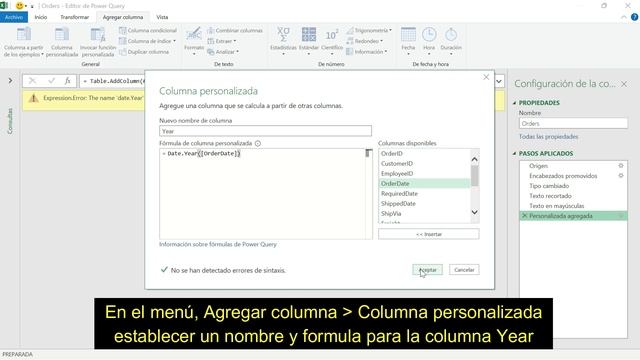Collapse the PASOS APLICADOS section
Image resolution: width=640 pixels, height=360 pixels.
[x=514, y=153]
